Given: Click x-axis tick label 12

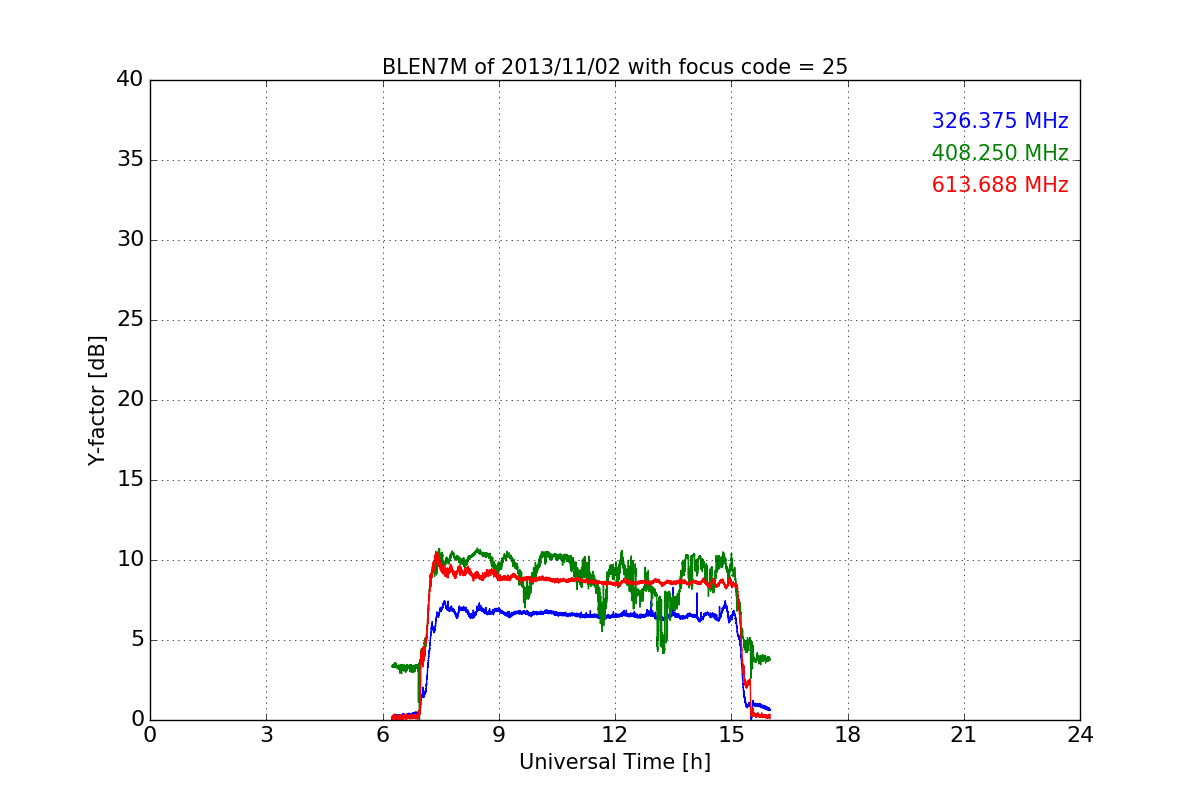Looking at the screenshot, I should click(x=615, y=735).
